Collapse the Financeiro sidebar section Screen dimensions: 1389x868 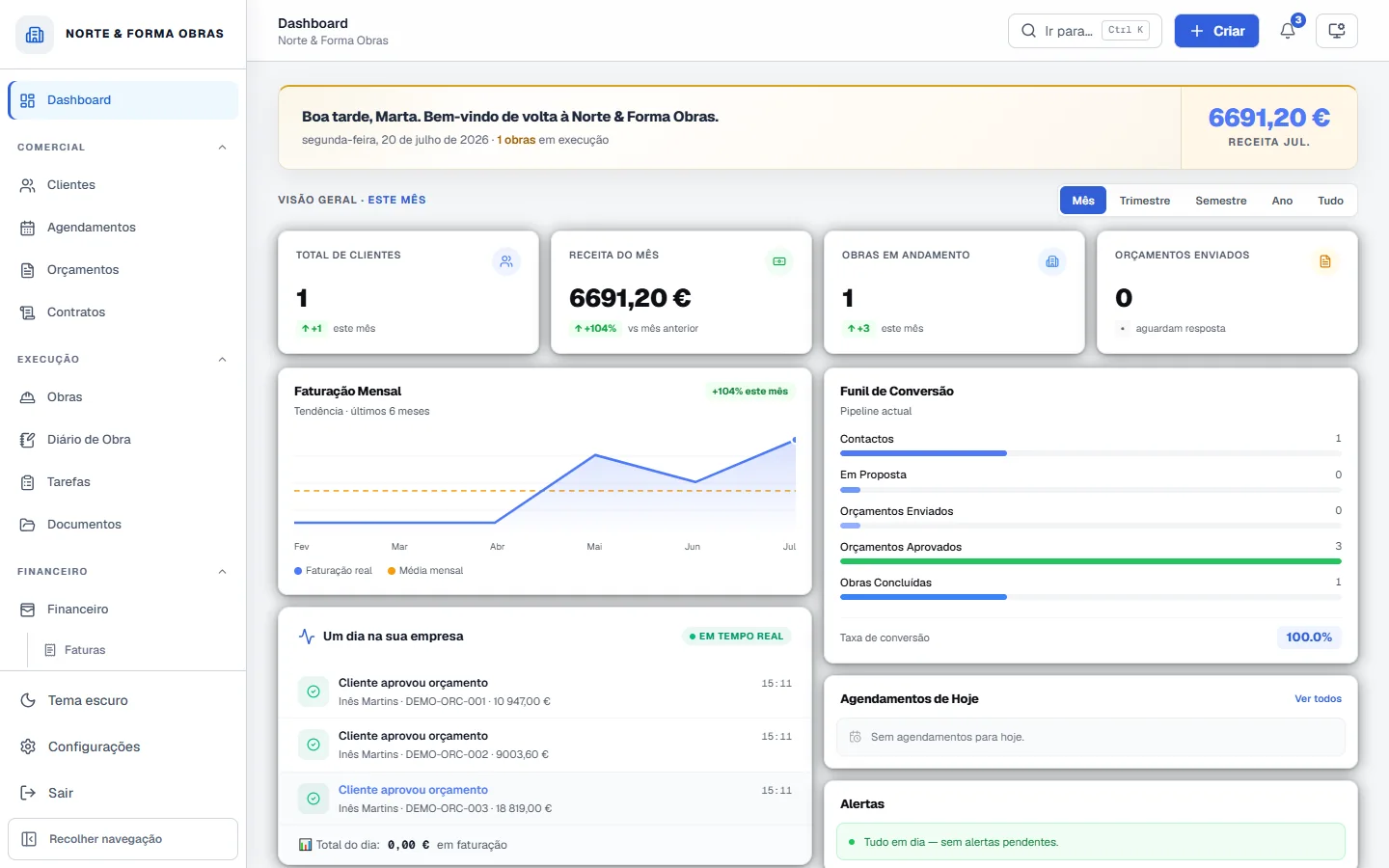pyautogui.click(x=222, y=572)
